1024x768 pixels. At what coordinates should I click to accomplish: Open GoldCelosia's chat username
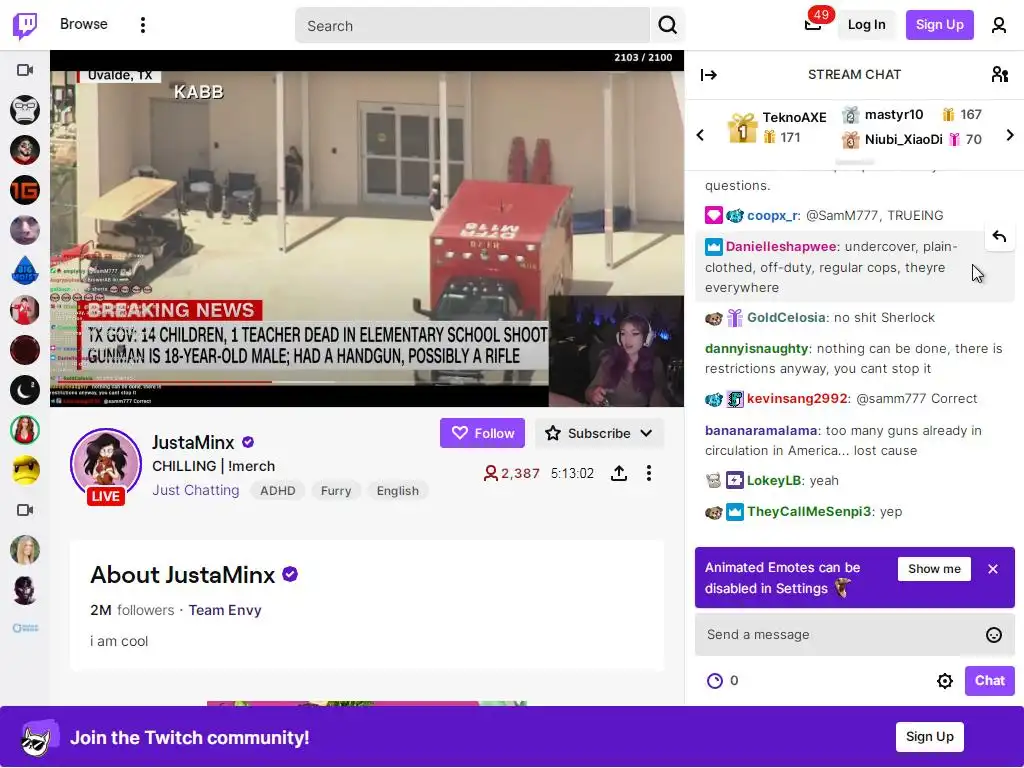tap(786, 317)
